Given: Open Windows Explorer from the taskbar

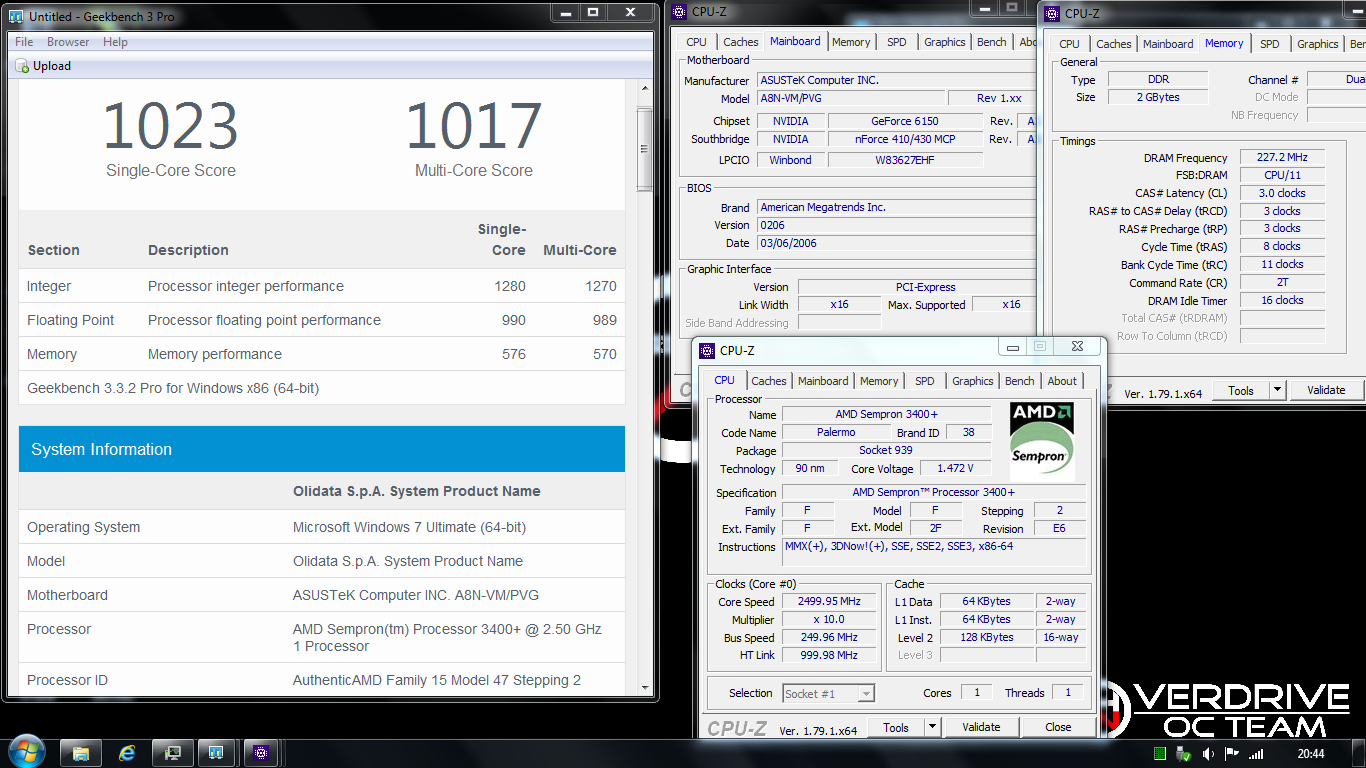Looking at the screenshot, I should pos(81,752).
